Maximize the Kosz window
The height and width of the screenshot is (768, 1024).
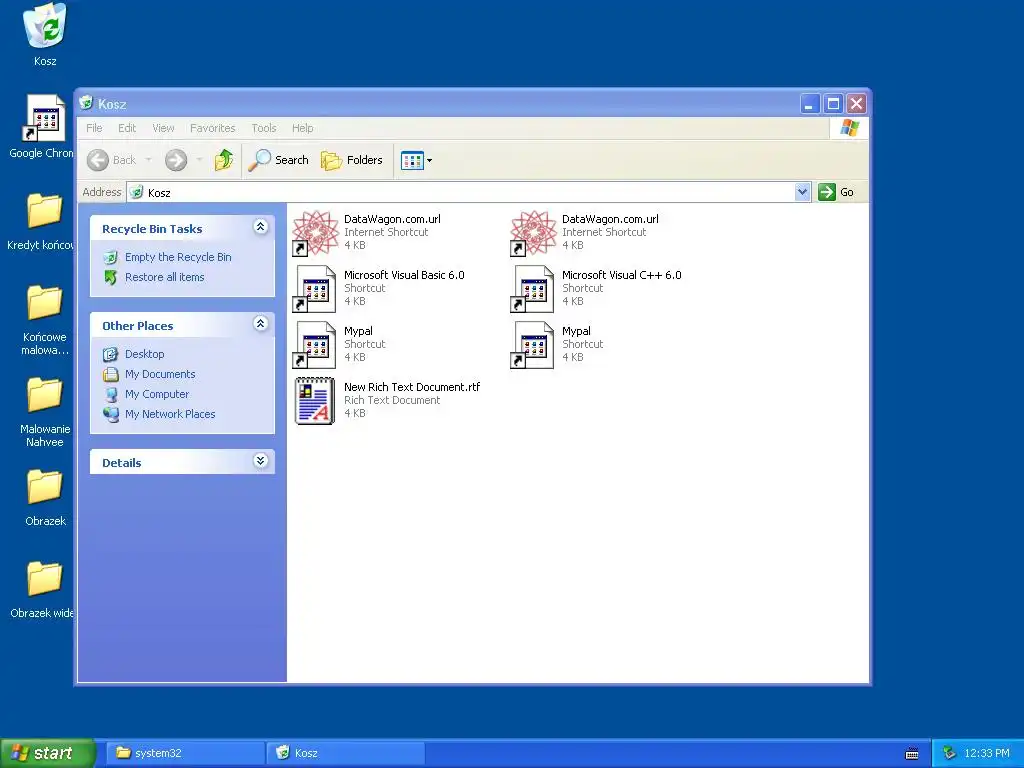pyautogui.click(x=833, y=104)
